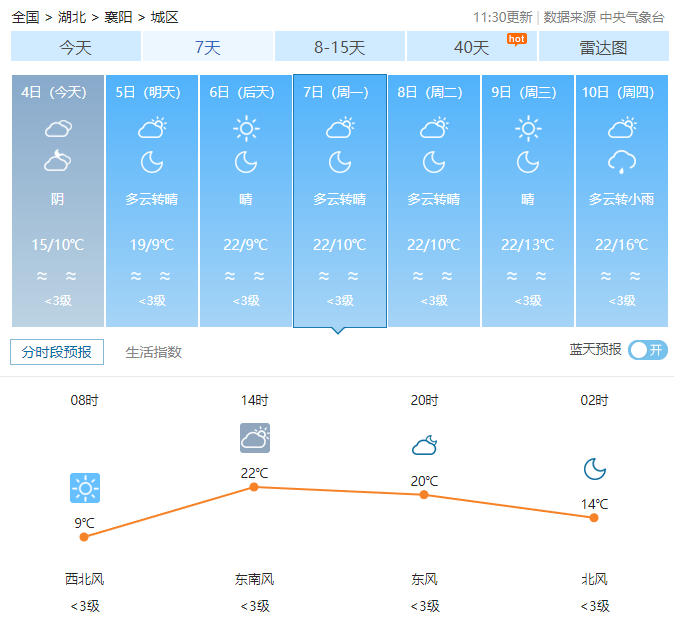Switch to the 今天 tab
Viewport: 674px width, 638px height.
[76, 47]
